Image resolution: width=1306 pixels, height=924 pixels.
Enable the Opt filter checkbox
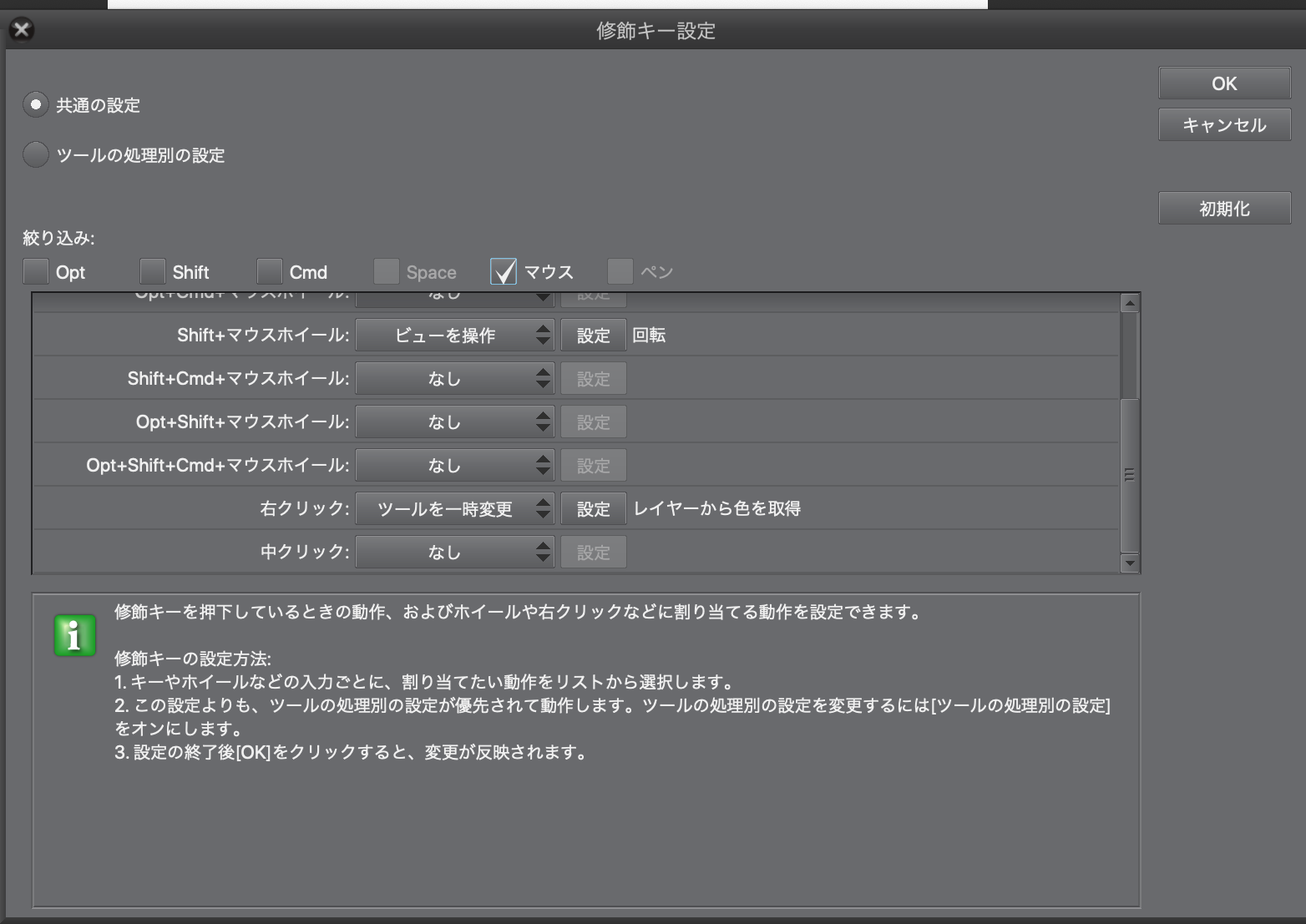(36, 272)
